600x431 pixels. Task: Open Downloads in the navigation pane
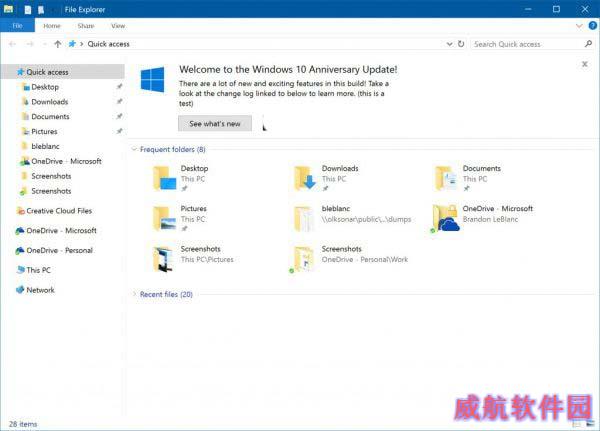coord(49,102)
